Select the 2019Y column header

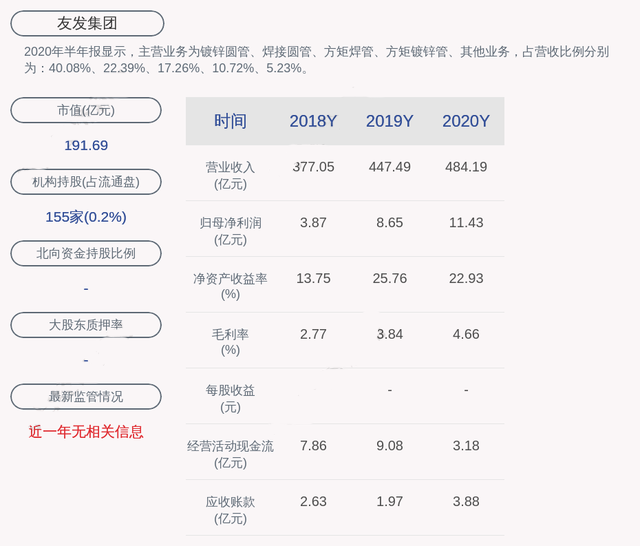click(389, 121)
